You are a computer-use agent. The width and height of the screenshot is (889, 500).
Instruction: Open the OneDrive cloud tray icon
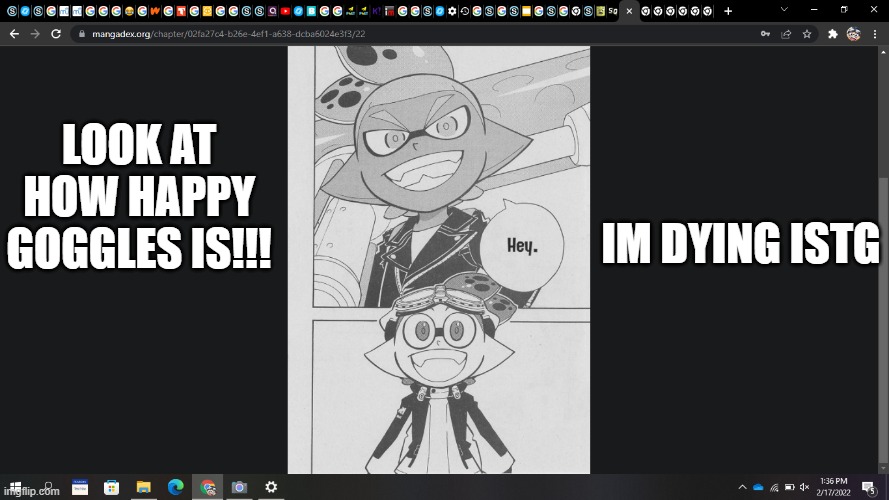click(758, 487)
